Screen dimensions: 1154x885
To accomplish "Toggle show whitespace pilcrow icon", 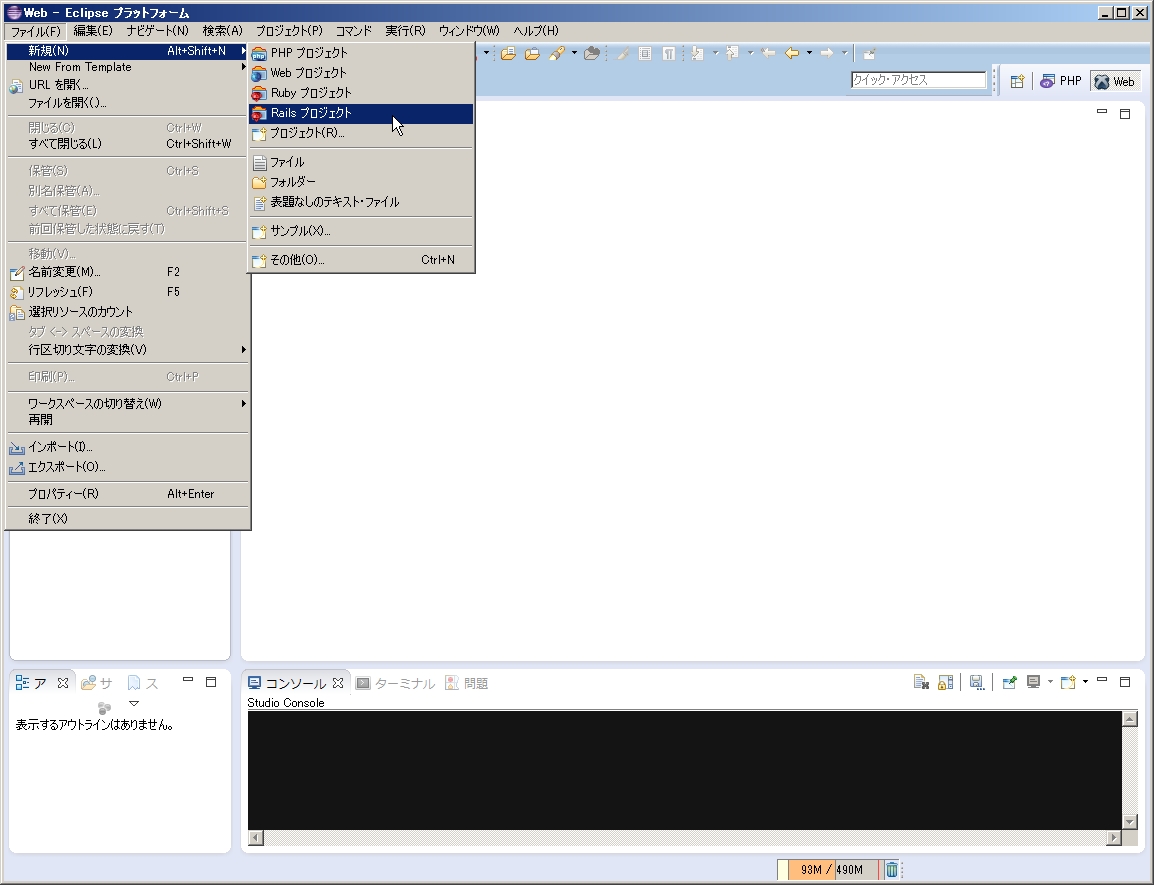I will [x=669, y=53].
